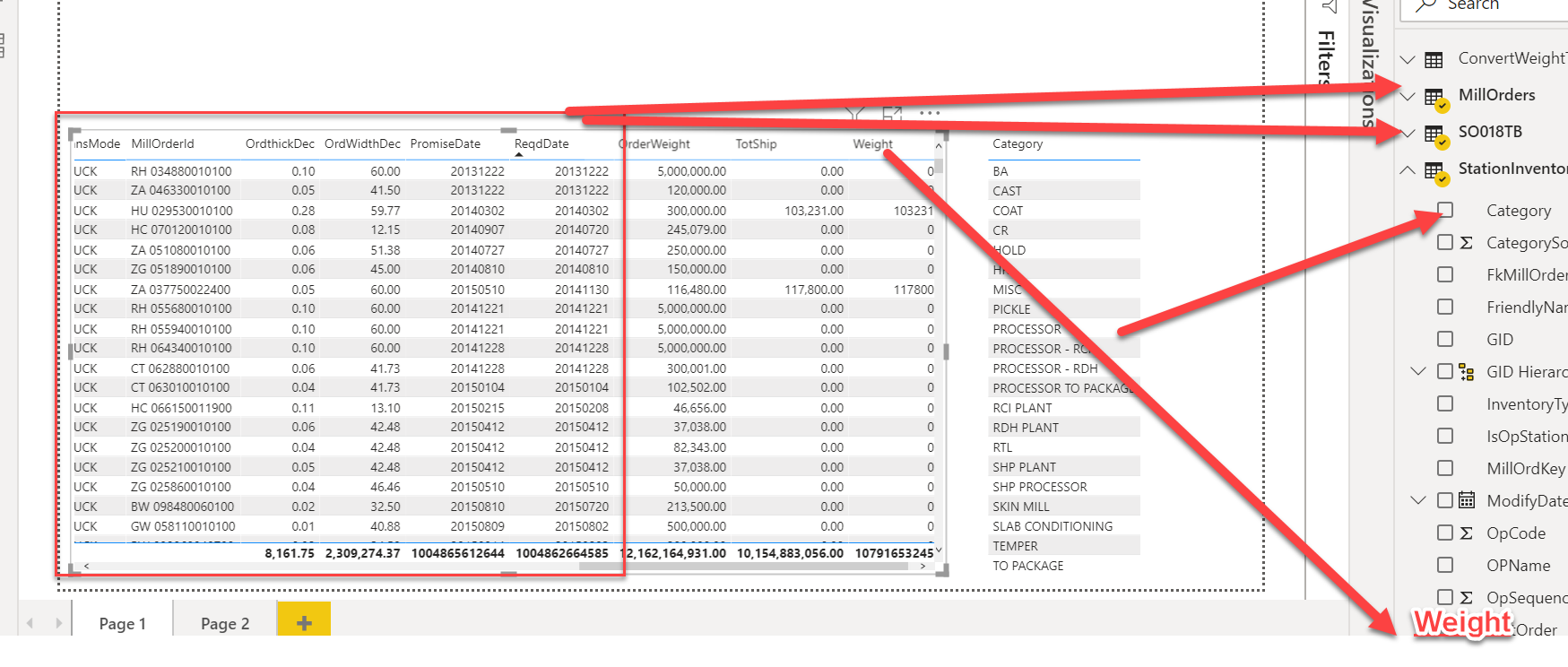
Task: Select SKIN MILL in the Category slicer
Action: [1066, 507]
